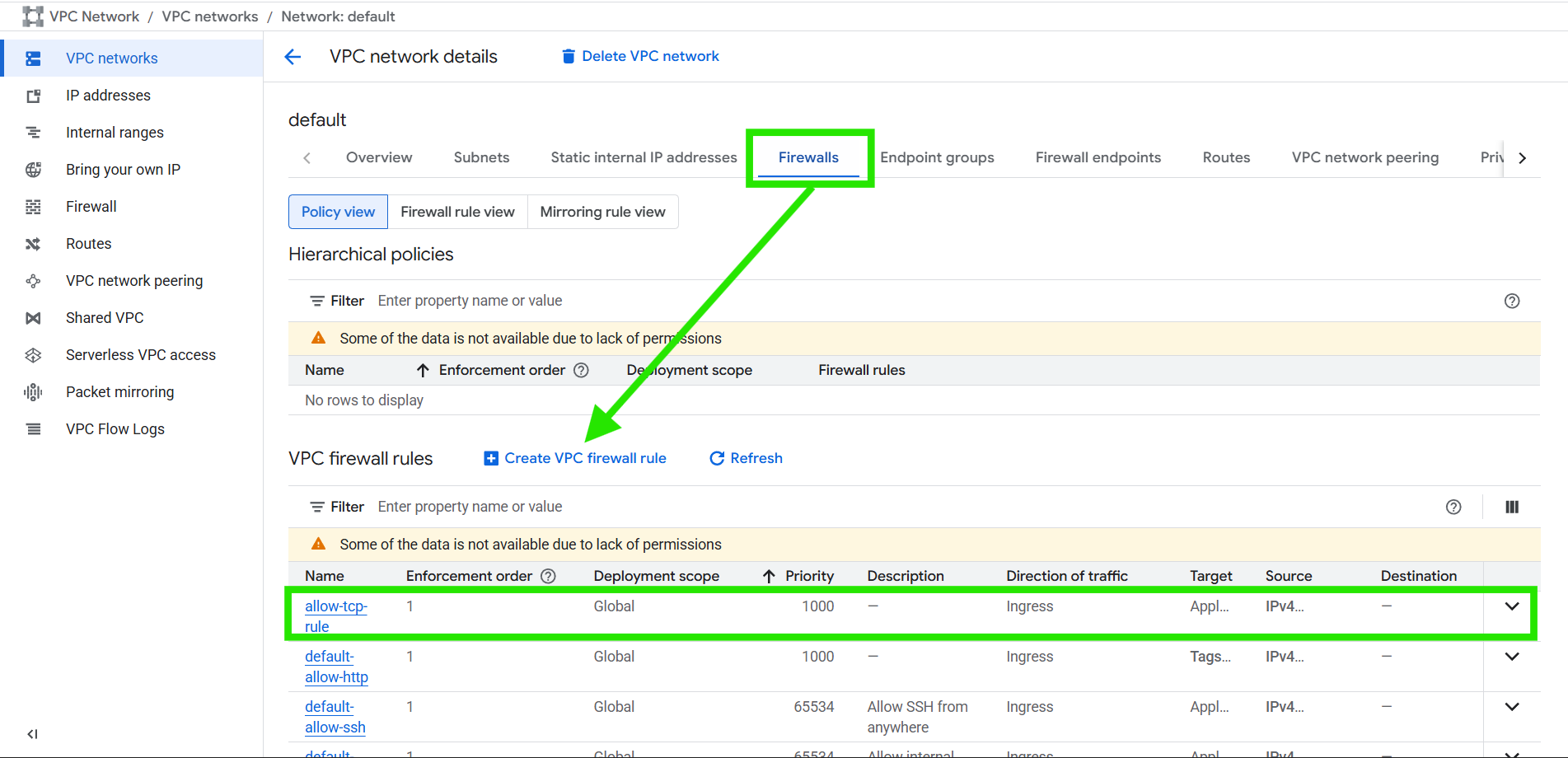Open the Firewall endpoints tab

[1098, 157]
